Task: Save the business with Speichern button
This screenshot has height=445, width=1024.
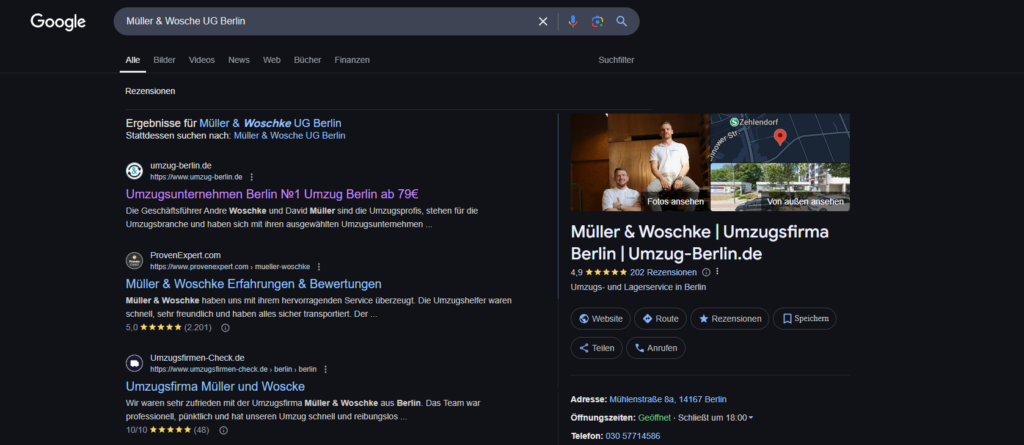Action: (x=805, y=319)
